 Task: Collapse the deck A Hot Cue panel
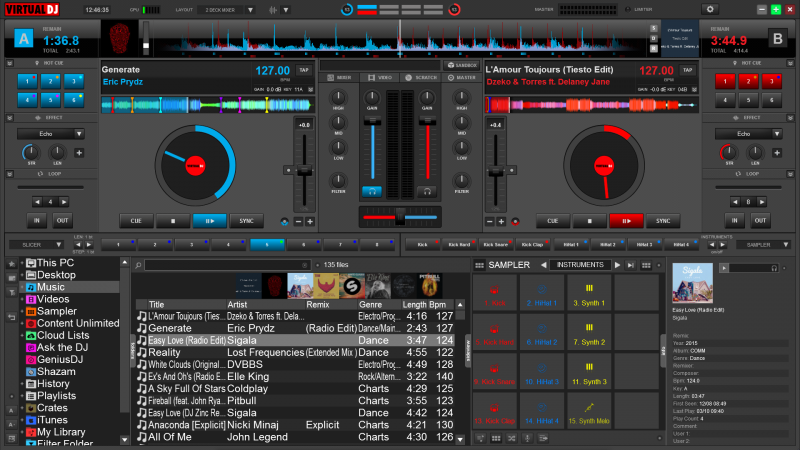(x=10, y=63)
